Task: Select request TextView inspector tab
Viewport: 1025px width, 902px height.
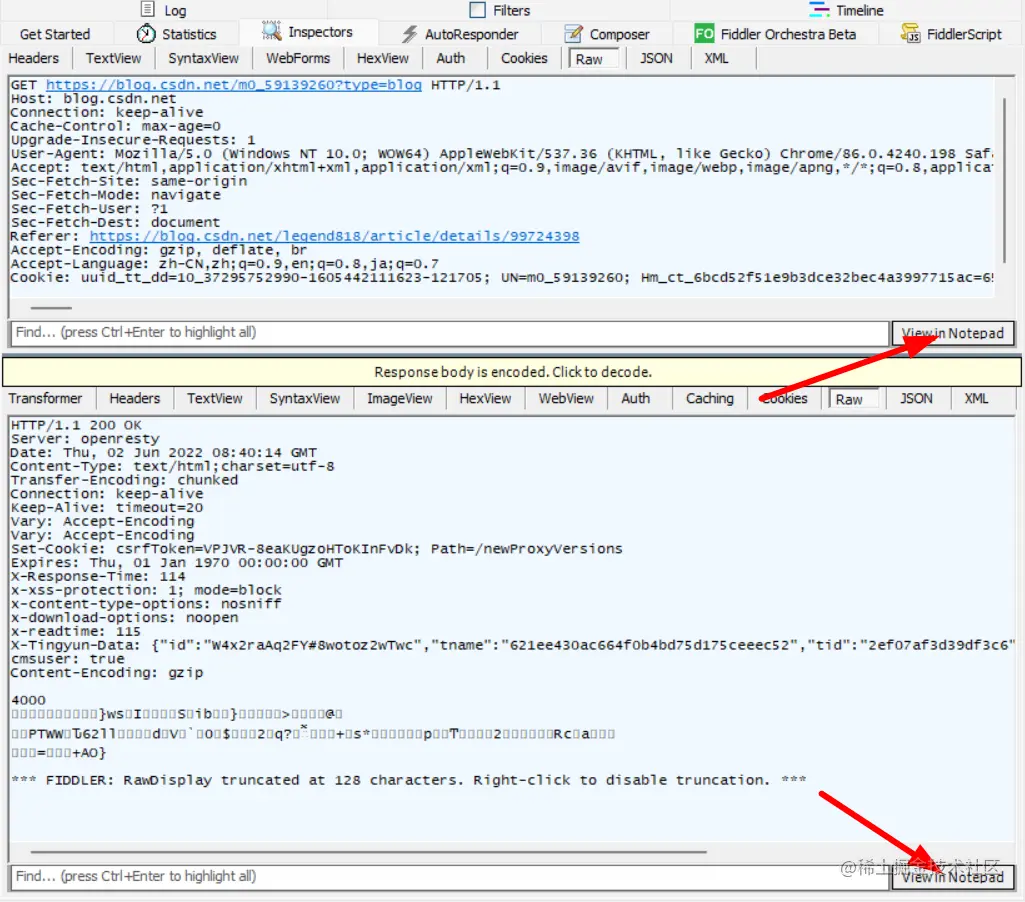Action: point(113,59)
